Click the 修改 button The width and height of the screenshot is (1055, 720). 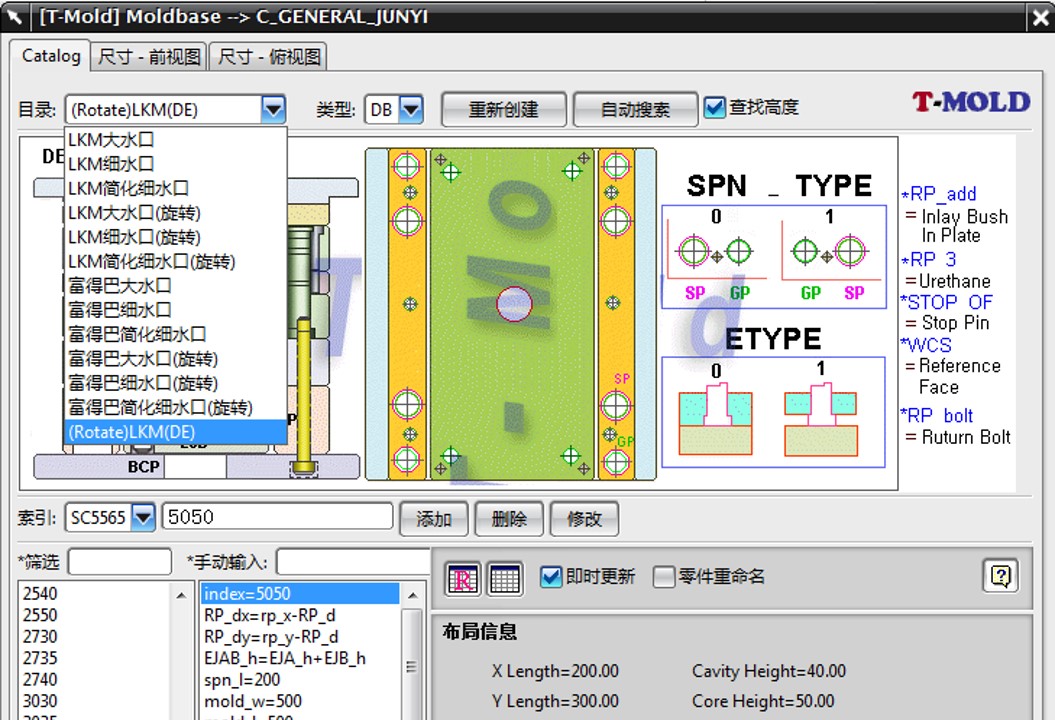point(584,518)
